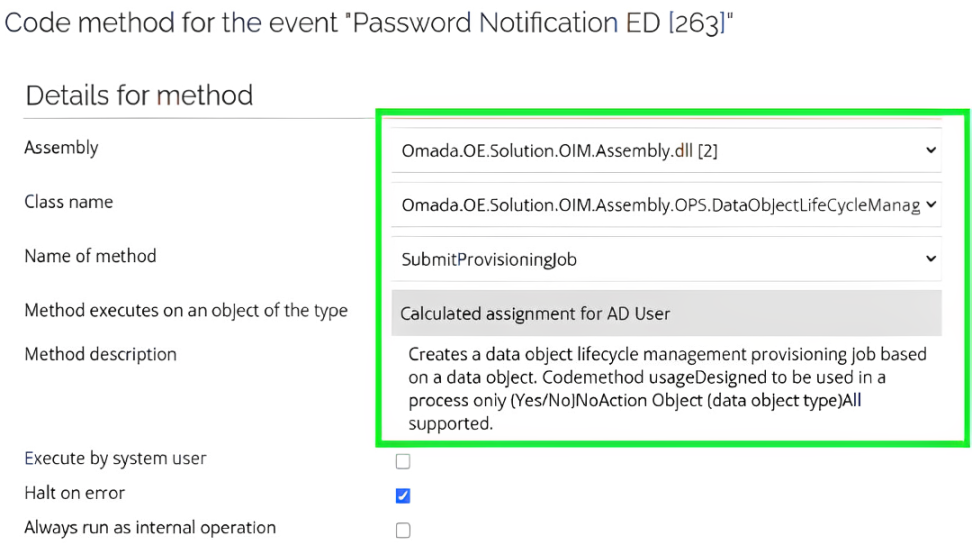
Task: Click the Assembly field label
Action: pos(61,148)
